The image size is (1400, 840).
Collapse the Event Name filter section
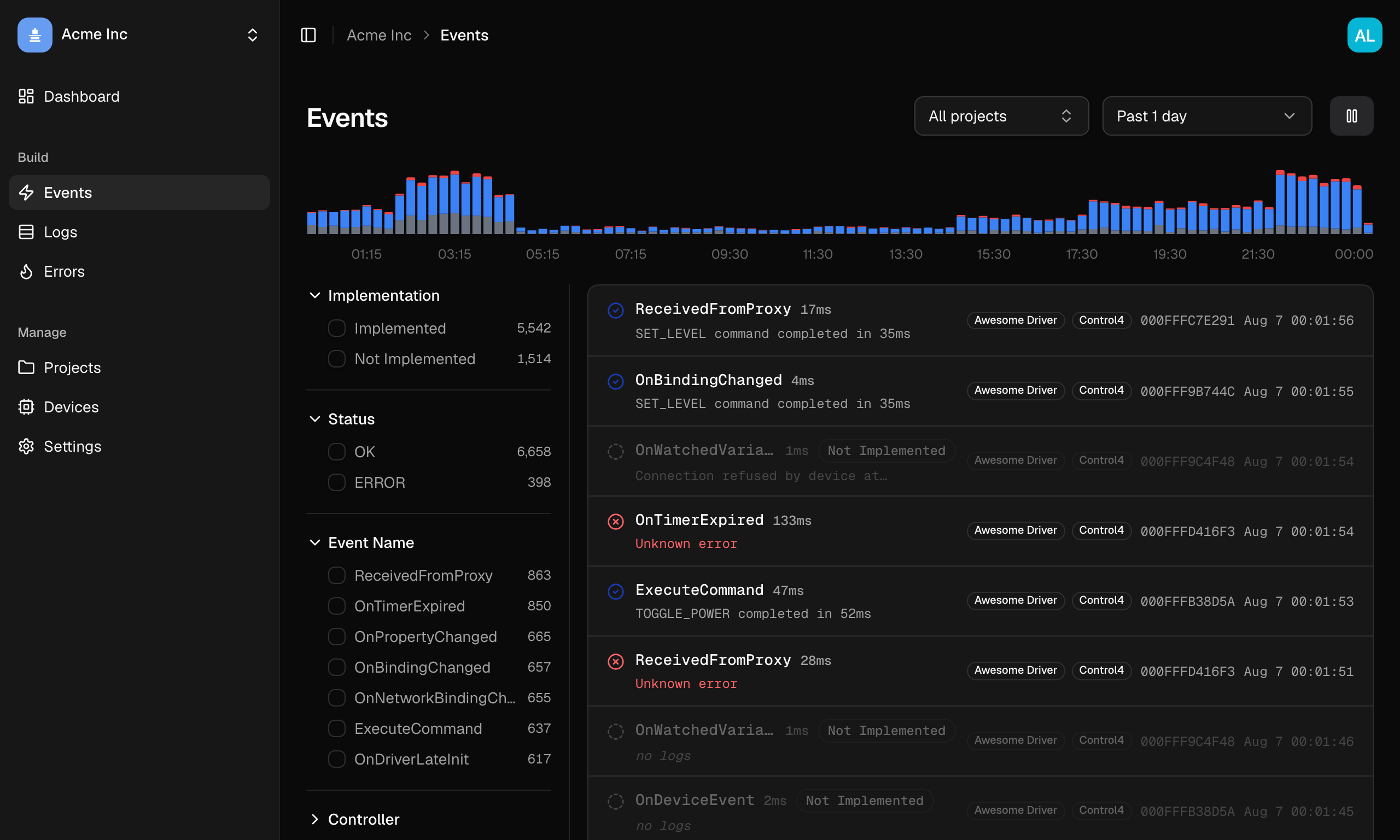[361, 542]
